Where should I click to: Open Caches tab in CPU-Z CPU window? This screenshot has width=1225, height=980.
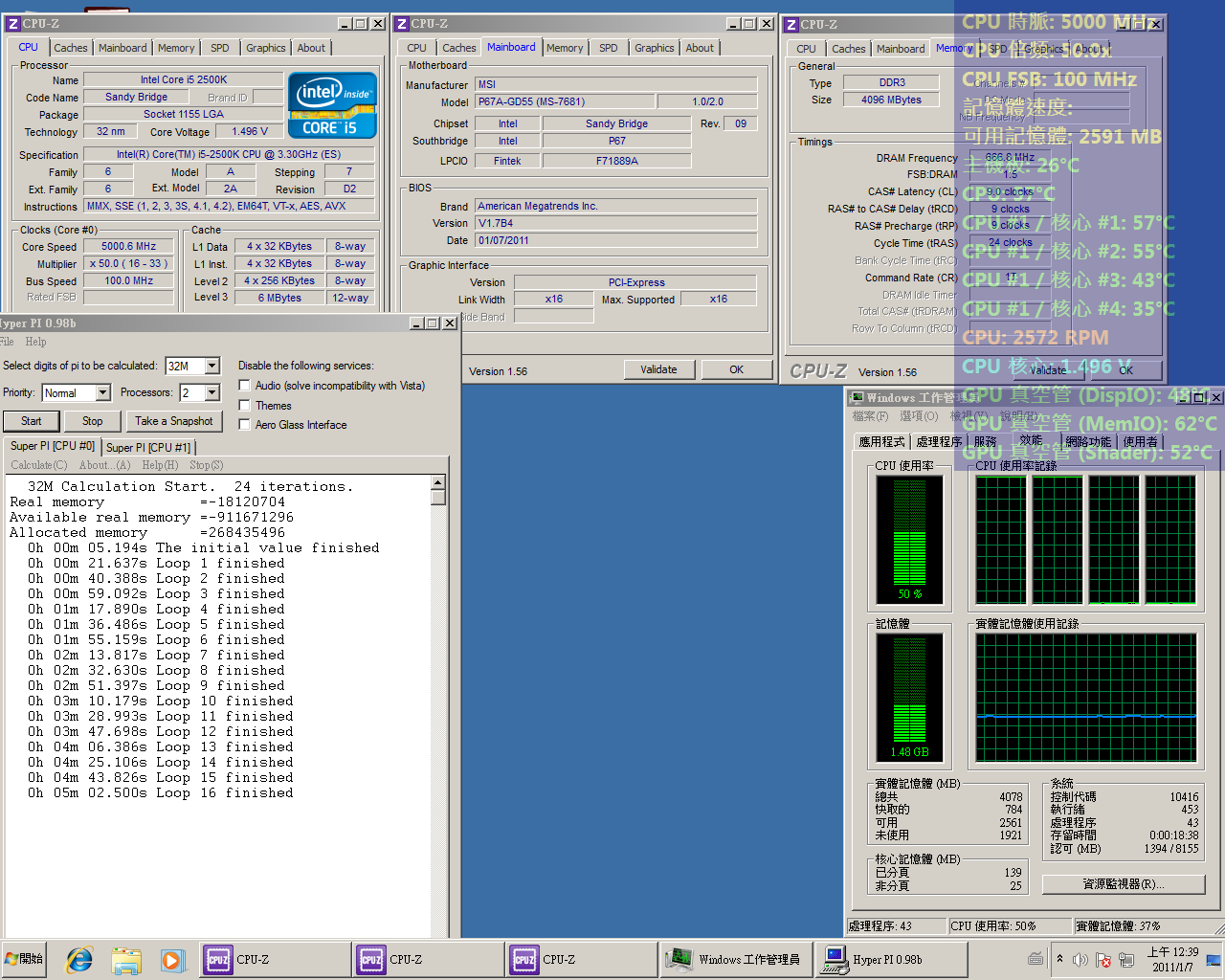pyautogui.click(x=70, y=48)
